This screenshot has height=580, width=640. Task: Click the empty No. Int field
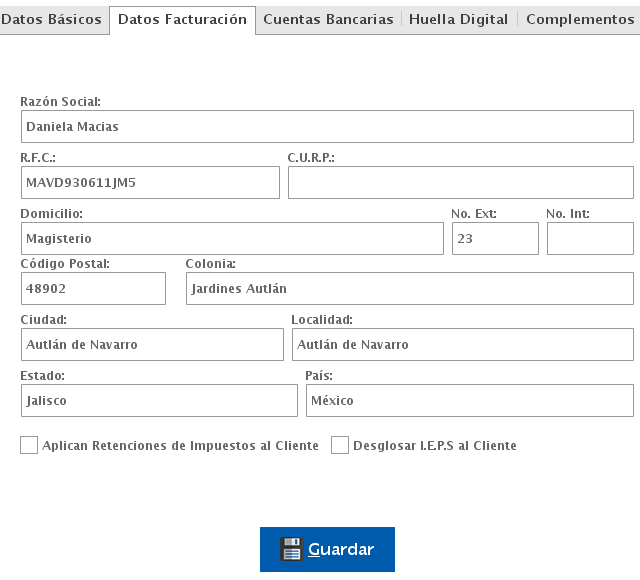point(590,239)
